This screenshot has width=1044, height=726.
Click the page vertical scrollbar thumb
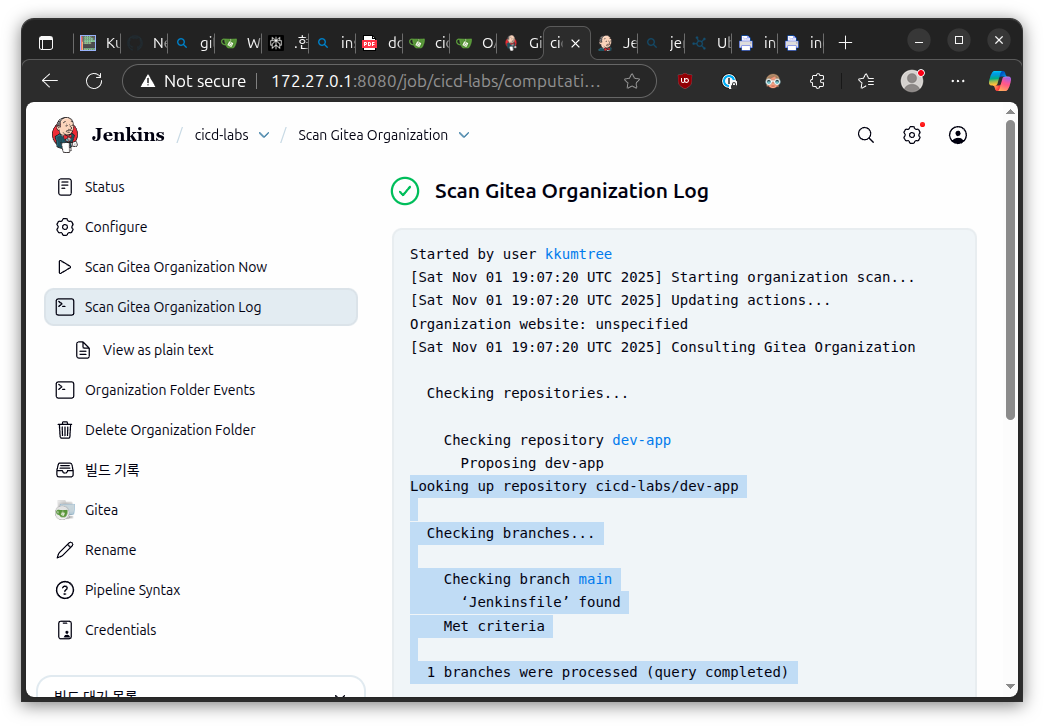[1010, 270]
